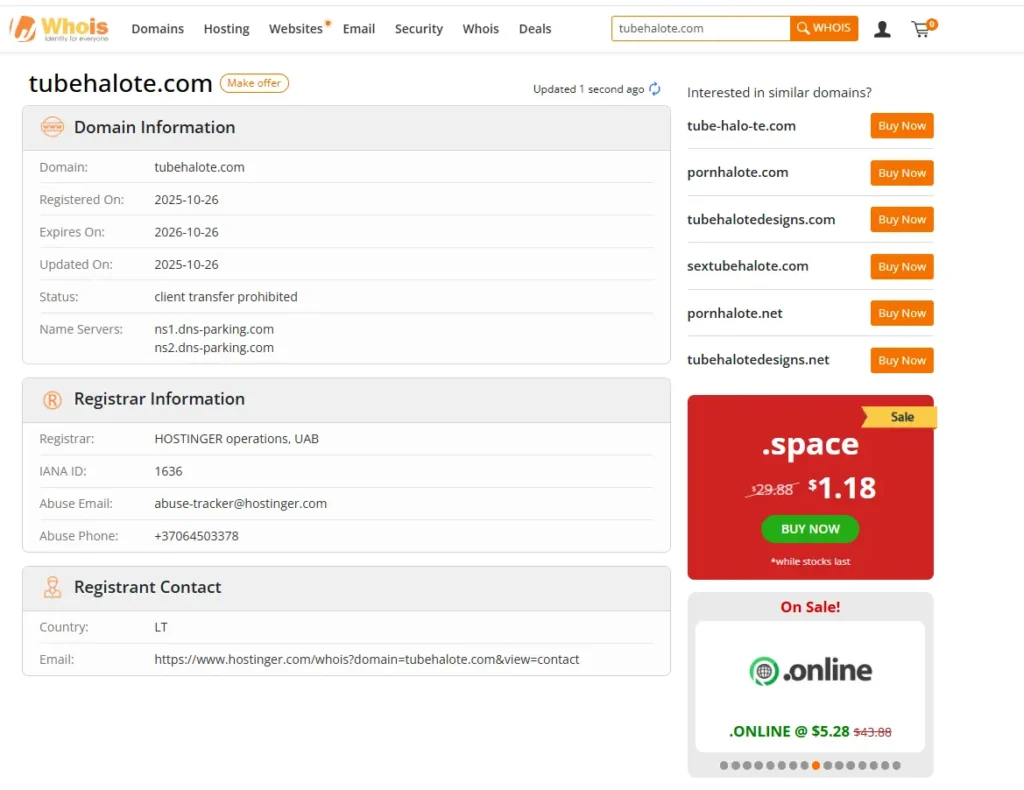1024x790 pixels.
Task: Click the Registrar Information R icon
Action: point(52,399)
